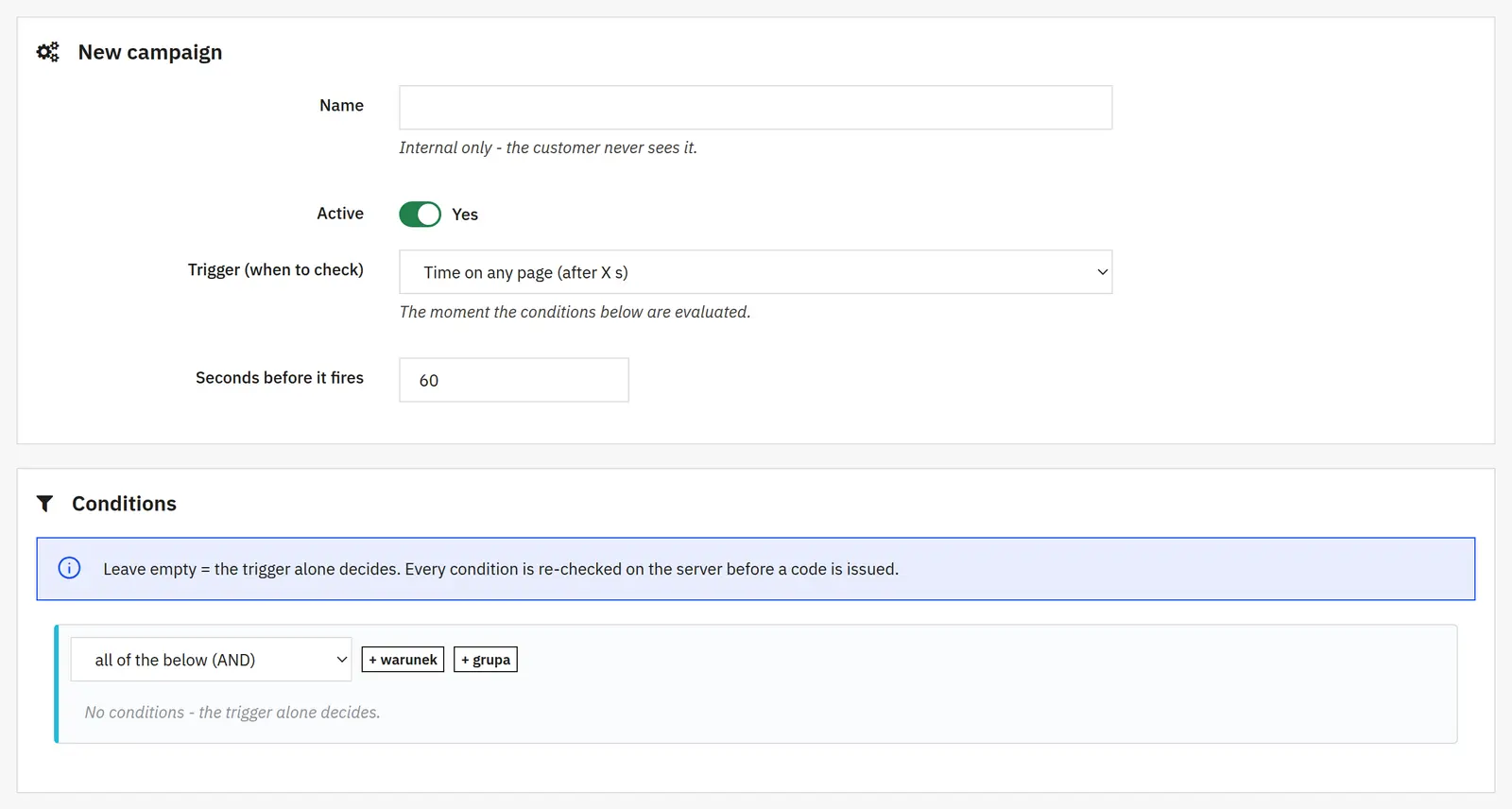Click the Active label text

click(340, 214)
